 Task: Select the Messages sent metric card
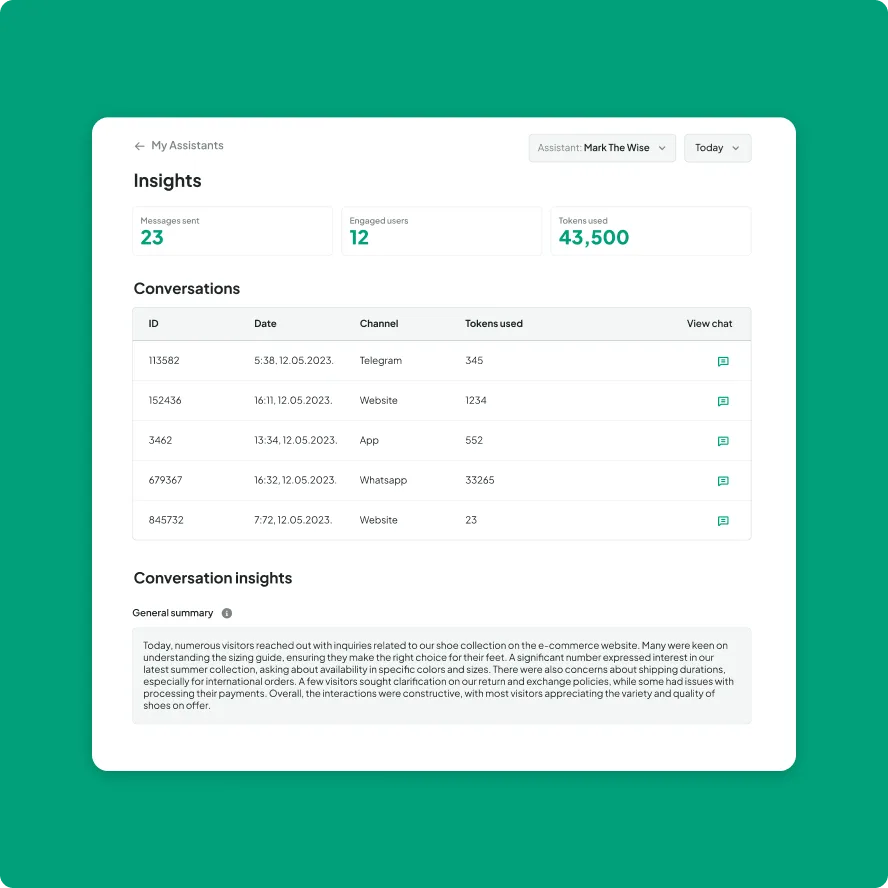point(233,231)
